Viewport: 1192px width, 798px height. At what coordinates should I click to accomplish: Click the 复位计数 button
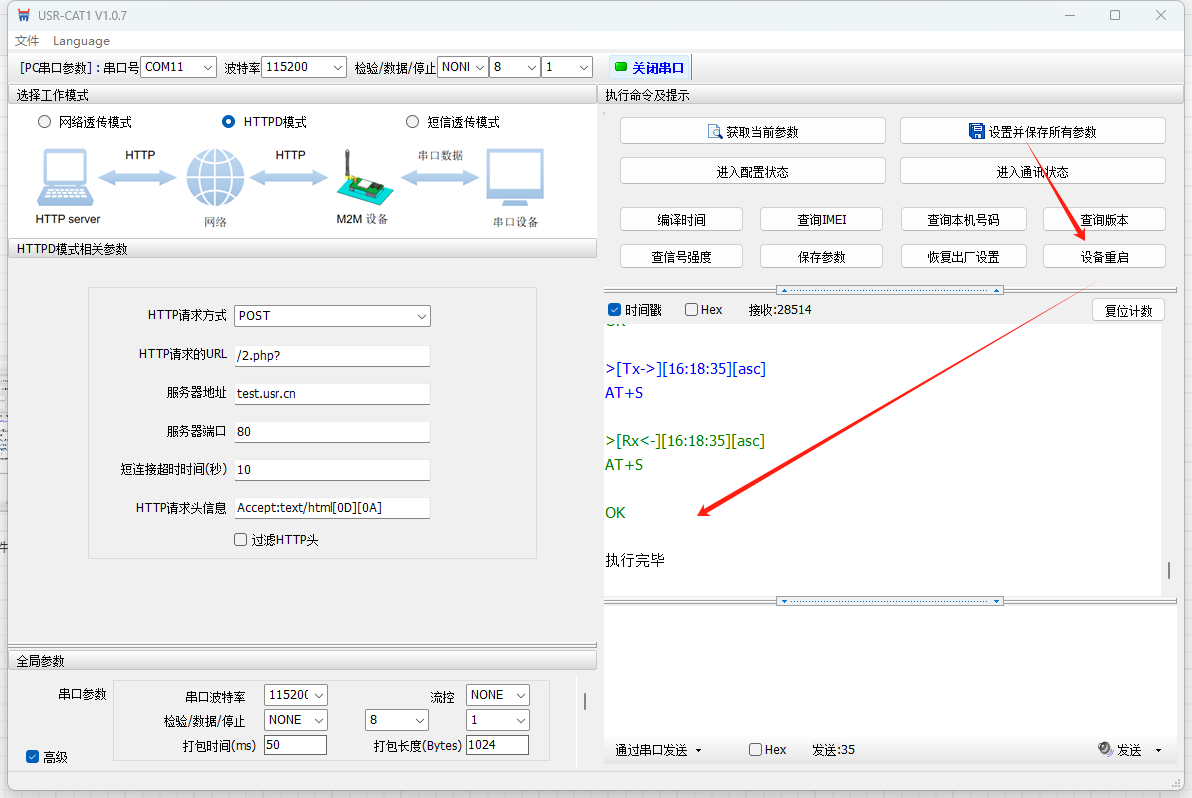point(1128,311)
